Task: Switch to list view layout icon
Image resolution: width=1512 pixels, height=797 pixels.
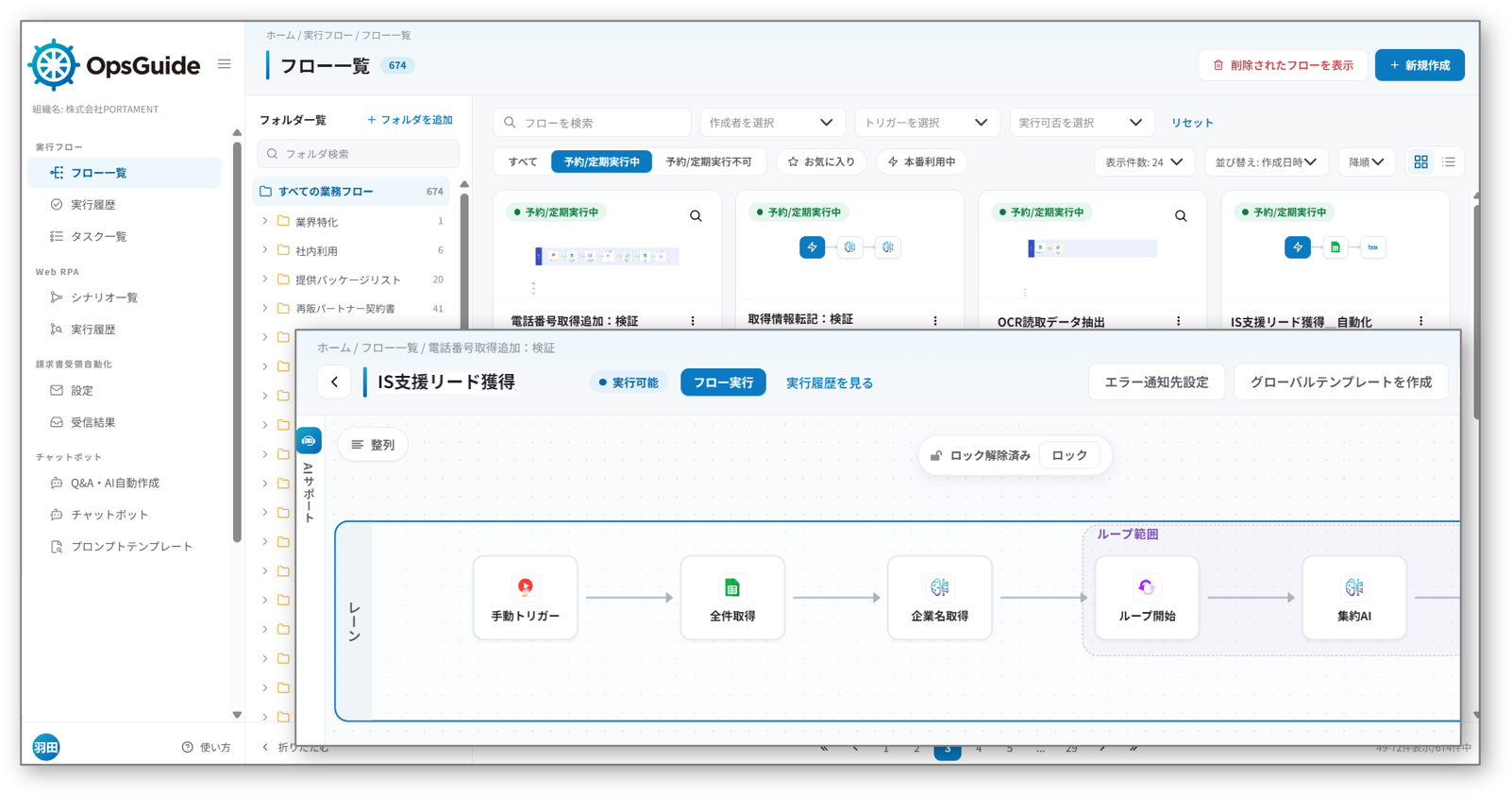Action: 1449,162
